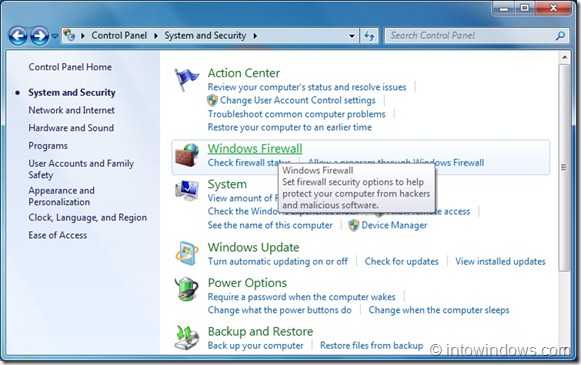Open Network and Internet category
The width and height of the screenshot is (581, 365).
point(72,110)
